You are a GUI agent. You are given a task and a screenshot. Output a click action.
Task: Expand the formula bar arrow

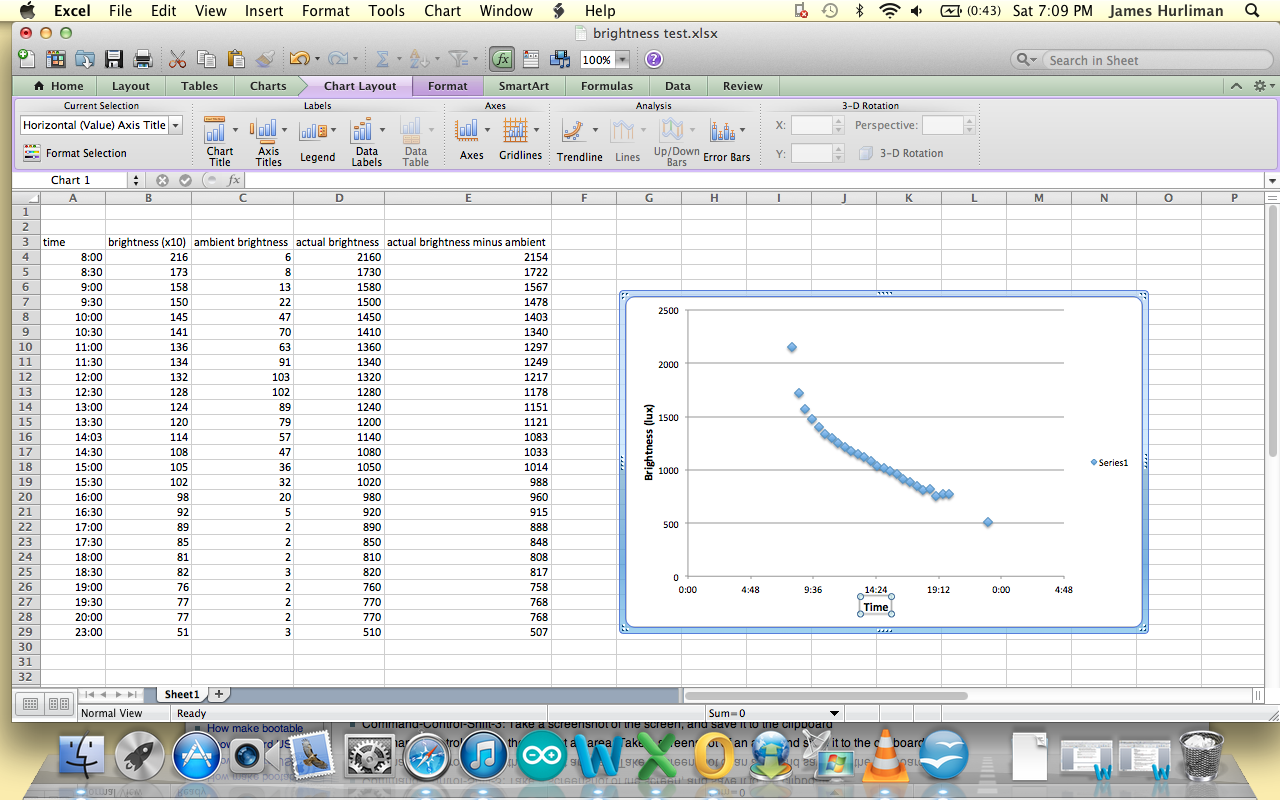[x=1272, y=181]
